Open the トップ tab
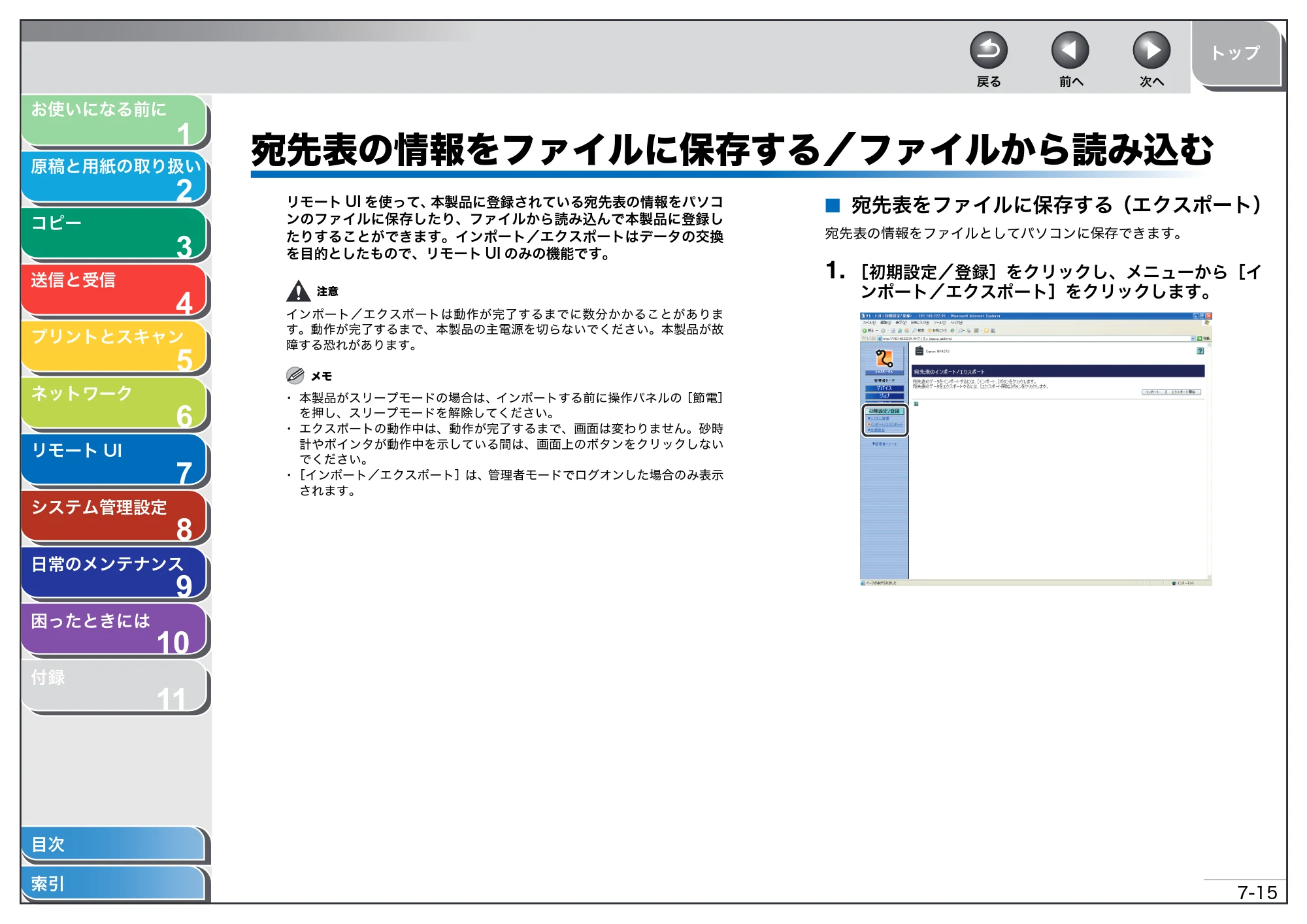The height and width of the screenshot is (924, 1307). pyautogui.click(x=1235, y=54)
